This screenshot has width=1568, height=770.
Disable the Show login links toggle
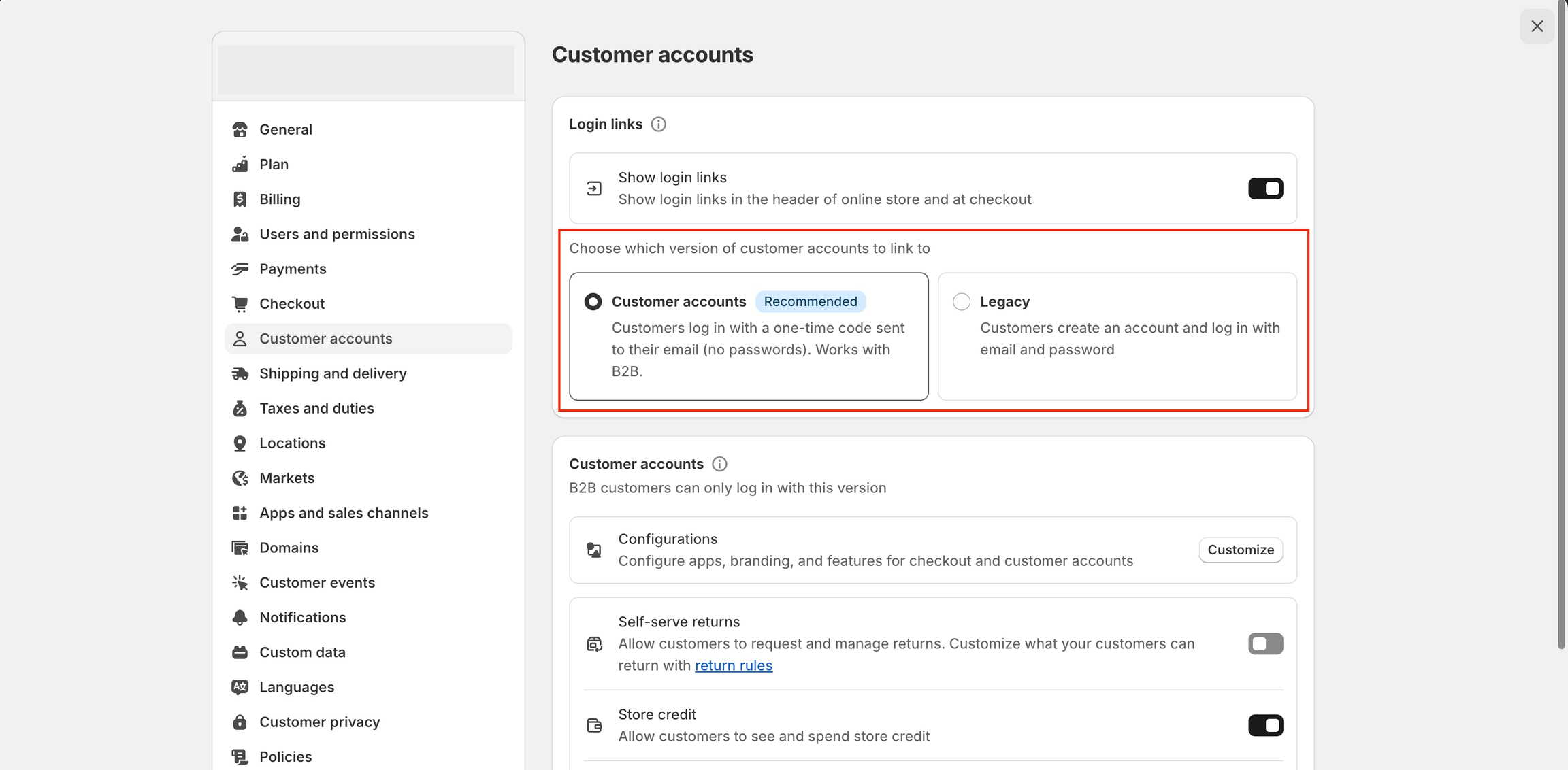point(1265,188)
